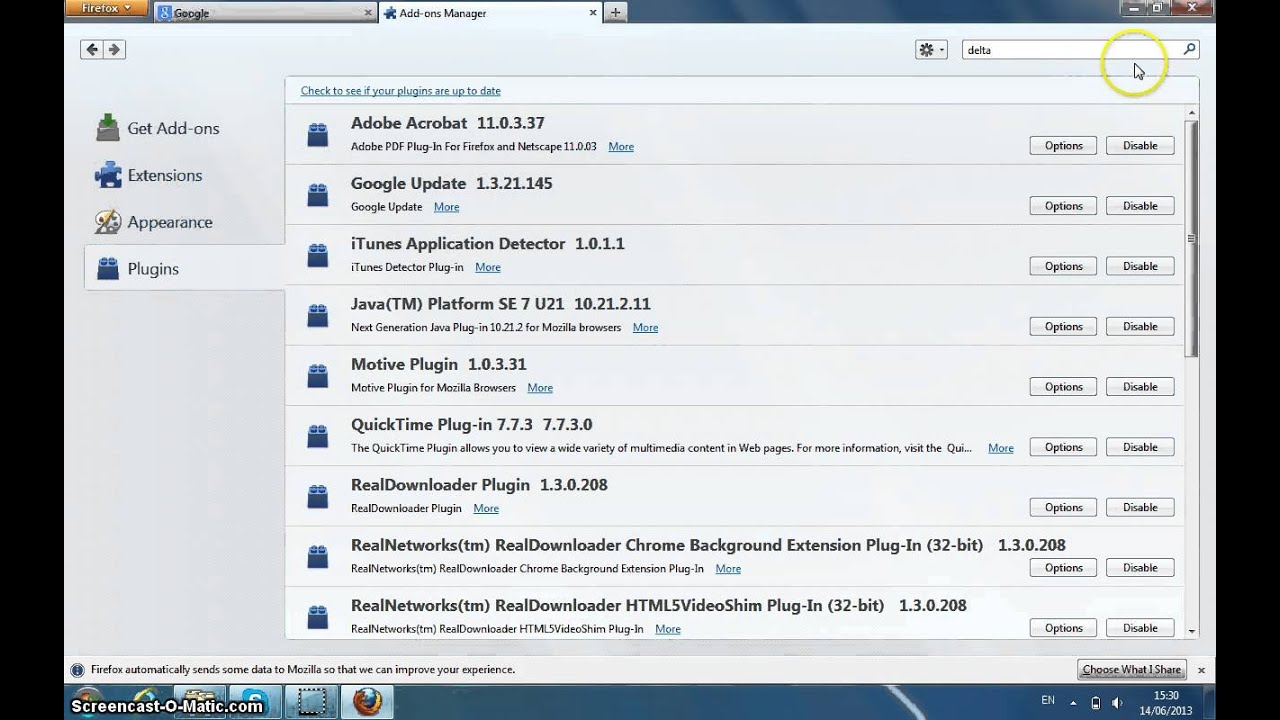This screenshot has height=720, width=1280.
Task: Click the search magnifier icon
Action: 1189,49
